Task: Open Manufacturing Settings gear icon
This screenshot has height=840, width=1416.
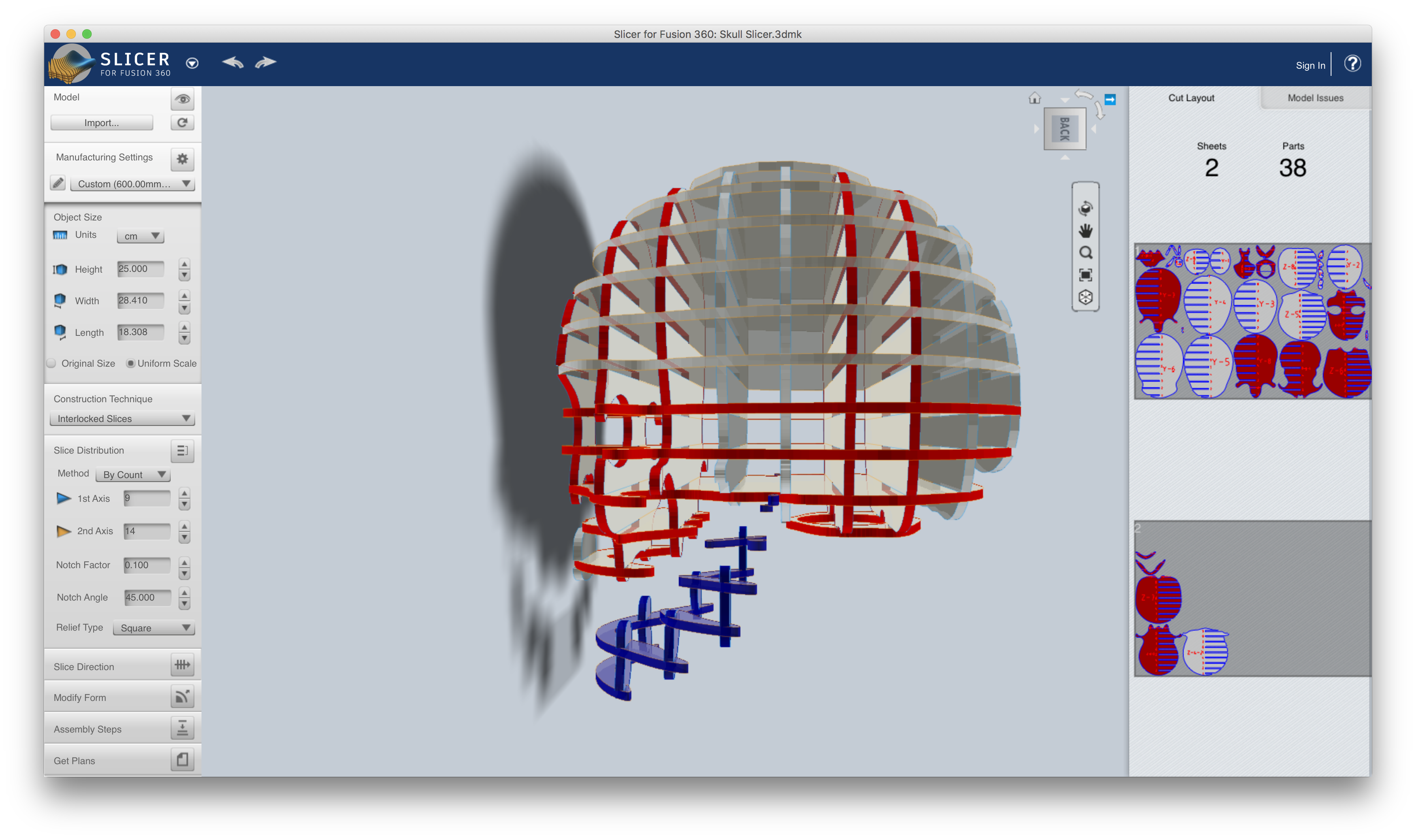Action: tap(182, 159)
